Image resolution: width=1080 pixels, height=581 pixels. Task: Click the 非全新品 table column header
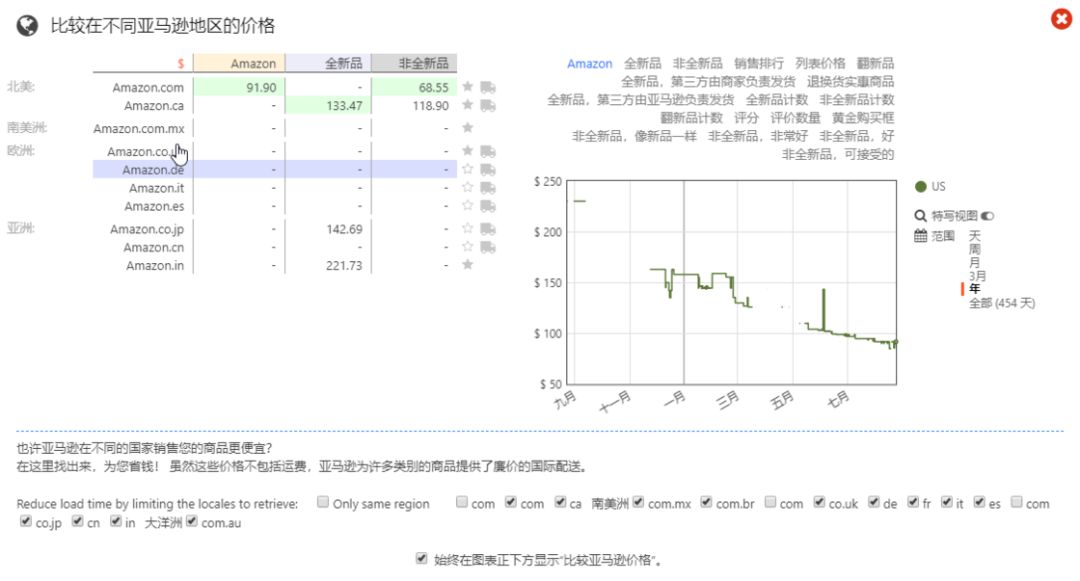click(x=414, y=63)
